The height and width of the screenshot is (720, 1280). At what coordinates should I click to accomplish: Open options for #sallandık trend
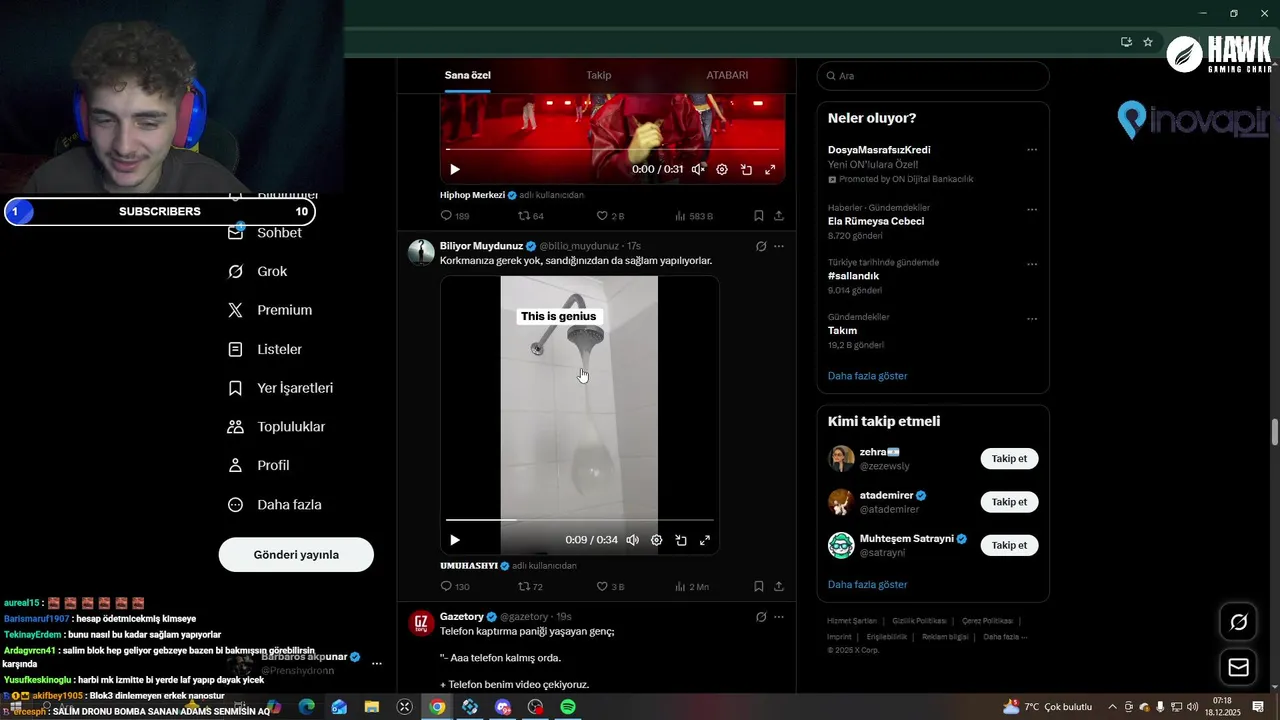(1032, 265)
